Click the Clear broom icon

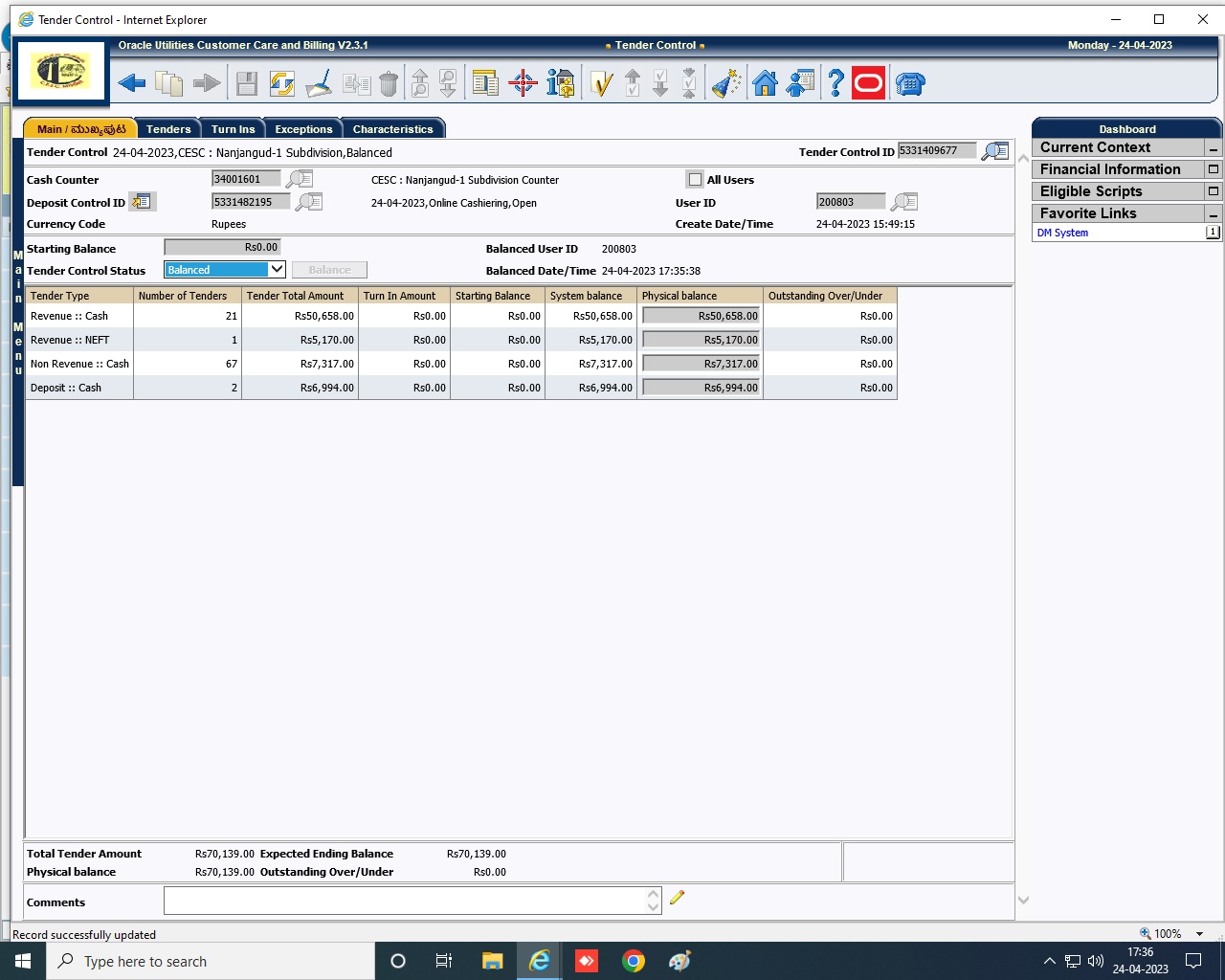click(319, 84)
